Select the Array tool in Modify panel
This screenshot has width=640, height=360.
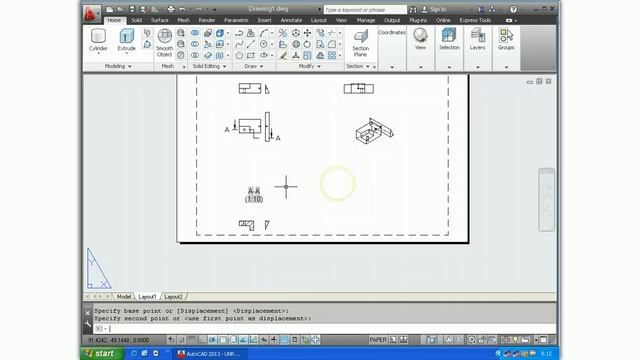[332, 55]
